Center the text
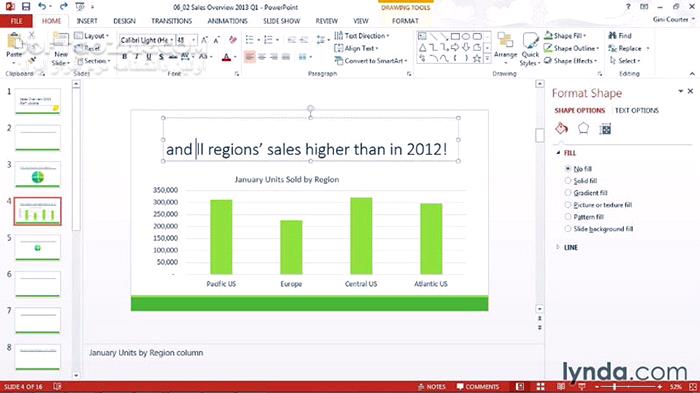700x393 pixels. pos(262,57)
